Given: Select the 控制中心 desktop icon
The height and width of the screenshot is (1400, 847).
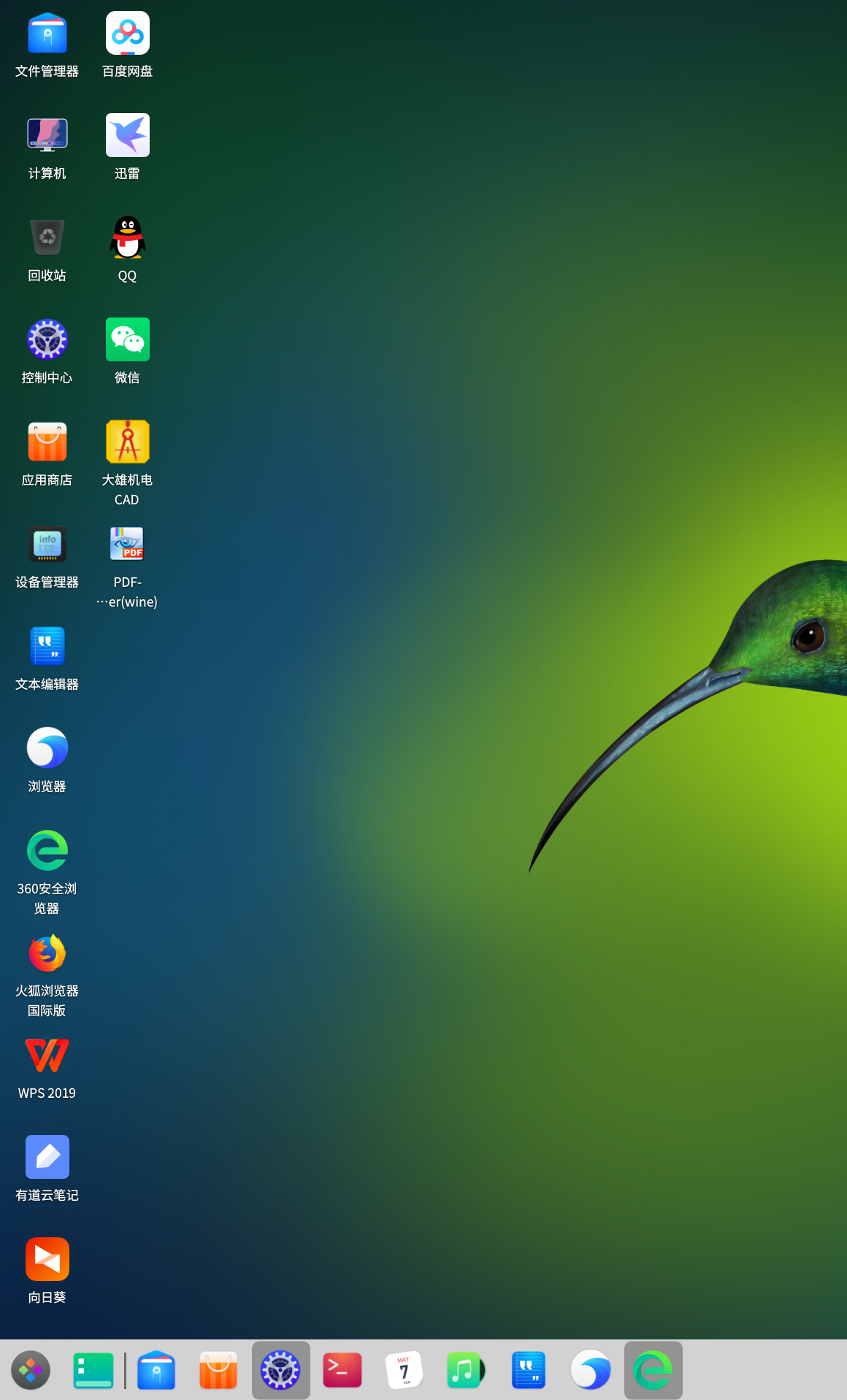Looking at the screenshot, I should (47, 339).
